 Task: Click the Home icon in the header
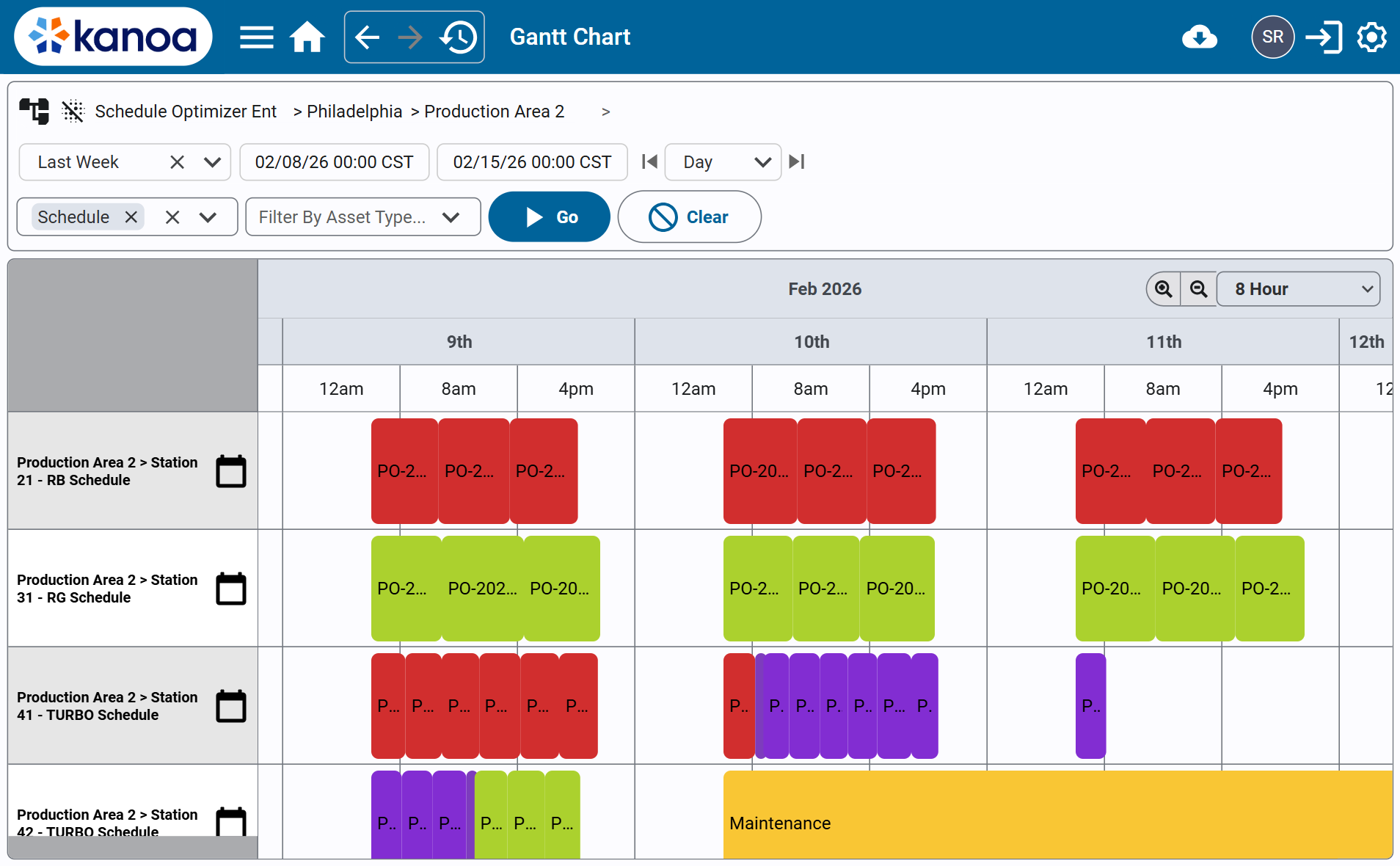[x=307, y=37]
